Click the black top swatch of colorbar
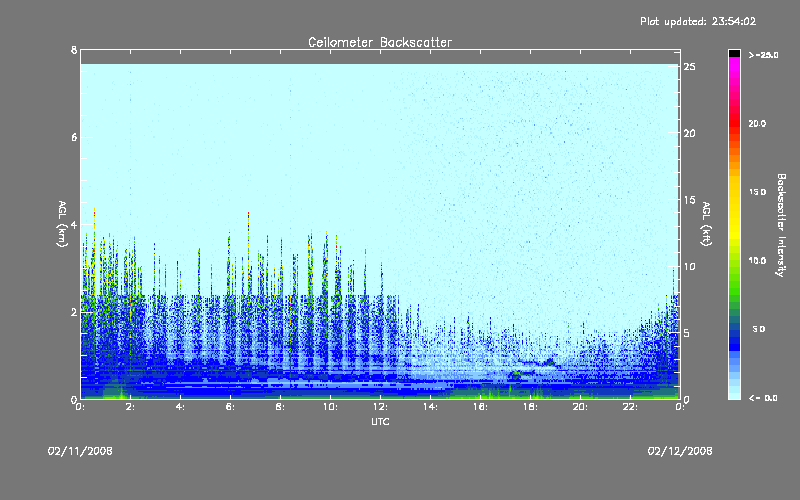The height and width of the screenshot is (500, 800). (x=734, y=53)
